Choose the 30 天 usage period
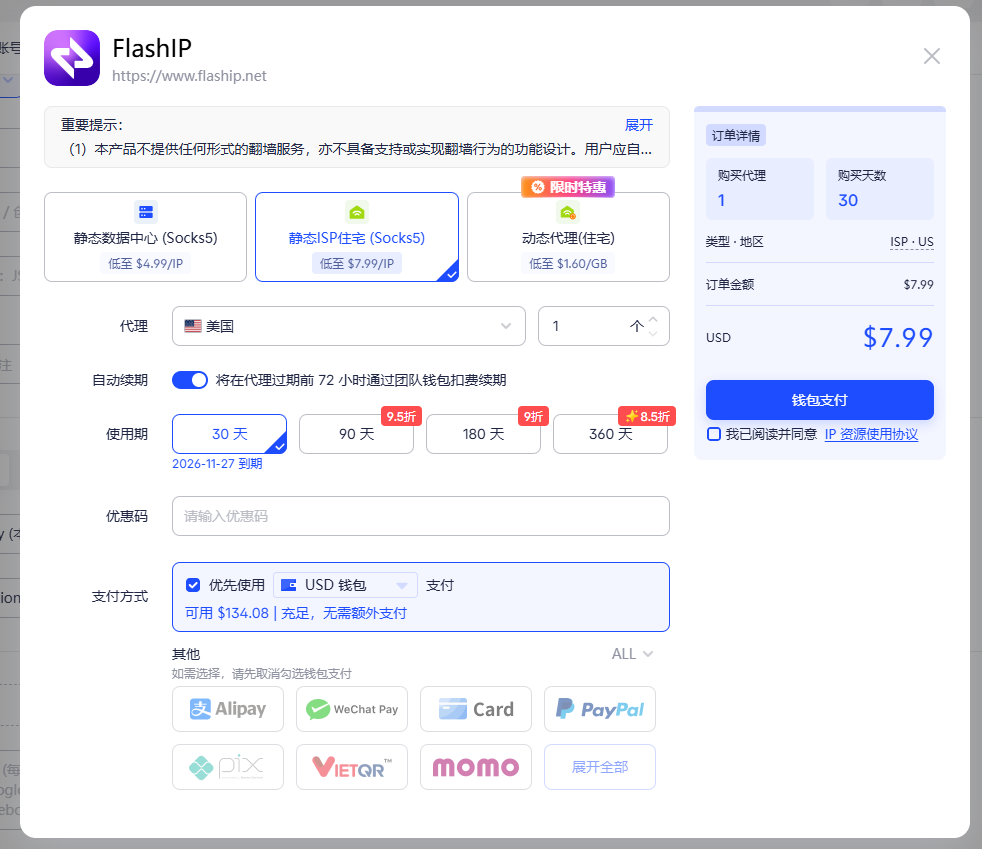This screenshot has width=982, height=849. coord(229,434)
